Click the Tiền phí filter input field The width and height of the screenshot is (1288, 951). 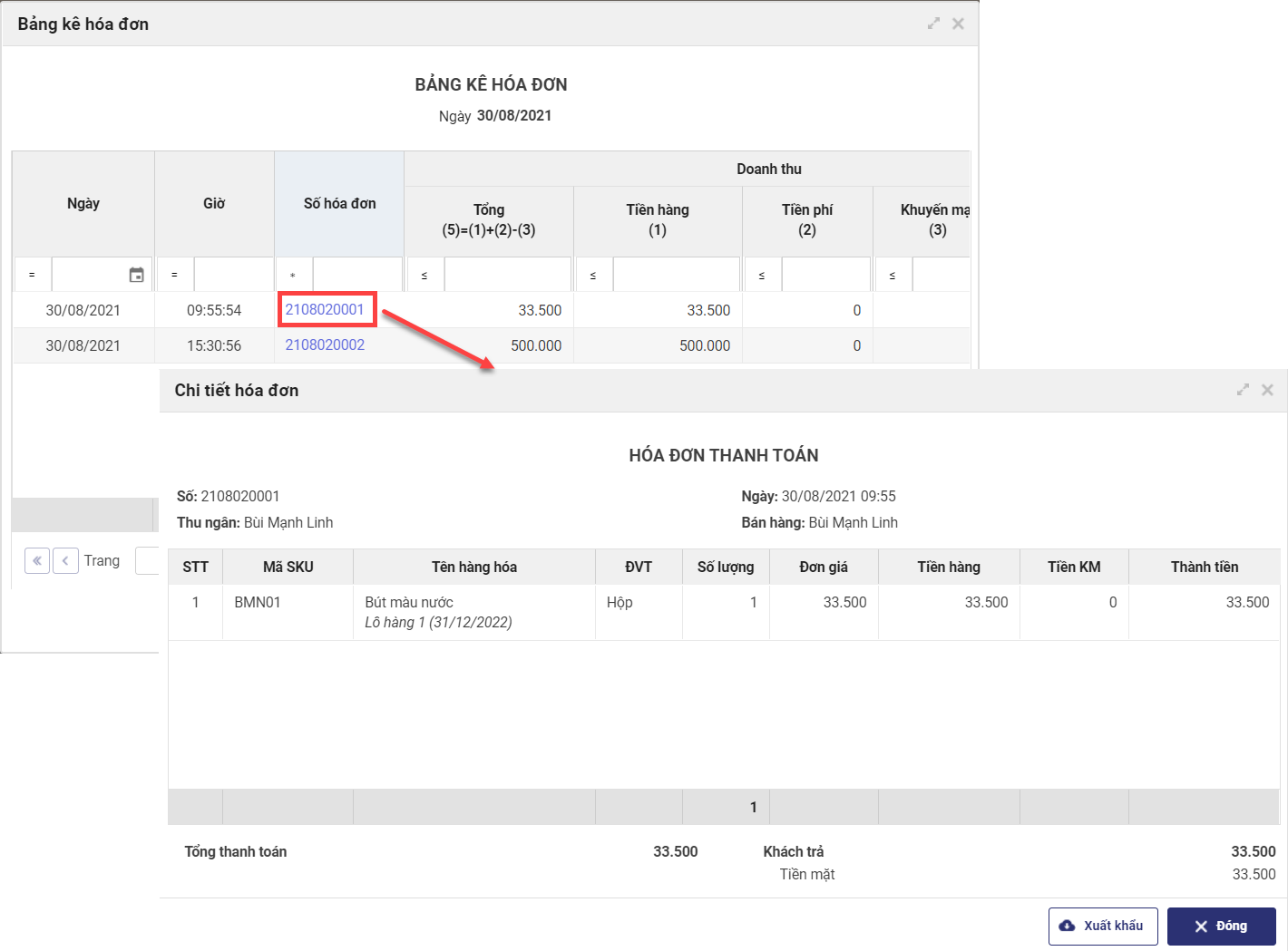click(x=826, y=275)
